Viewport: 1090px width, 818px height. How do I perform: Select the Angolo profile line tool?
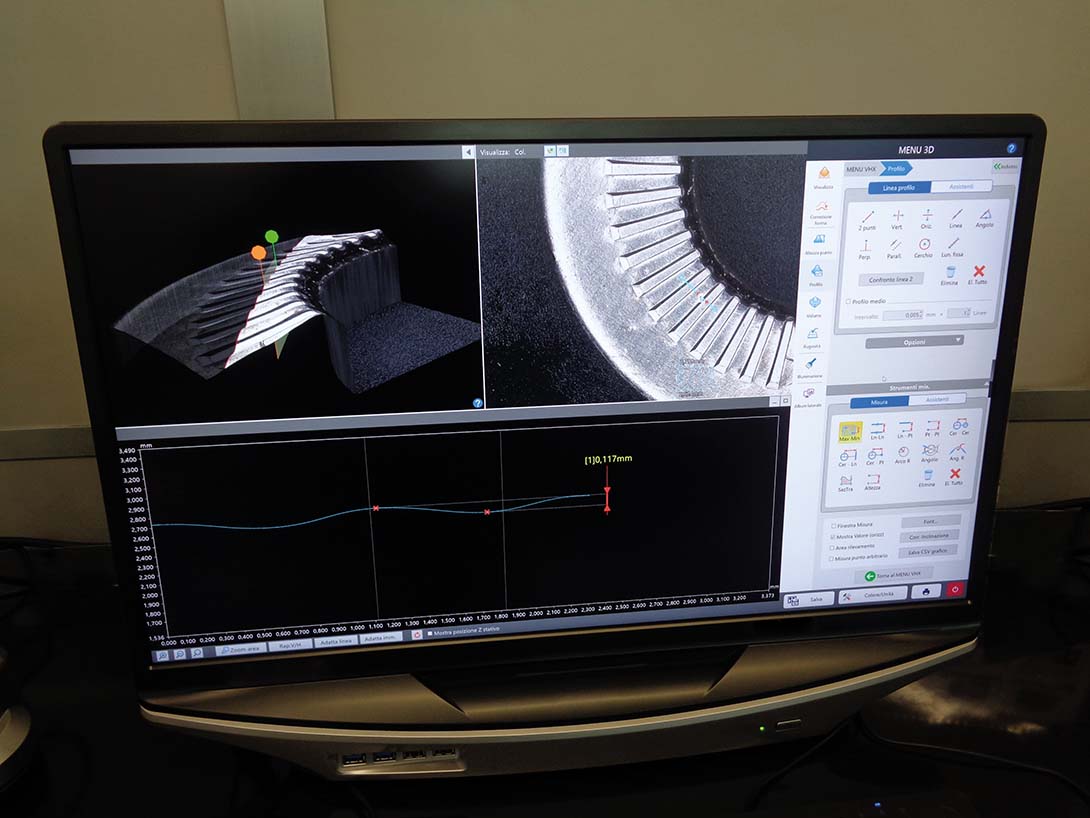pos(985,218)
